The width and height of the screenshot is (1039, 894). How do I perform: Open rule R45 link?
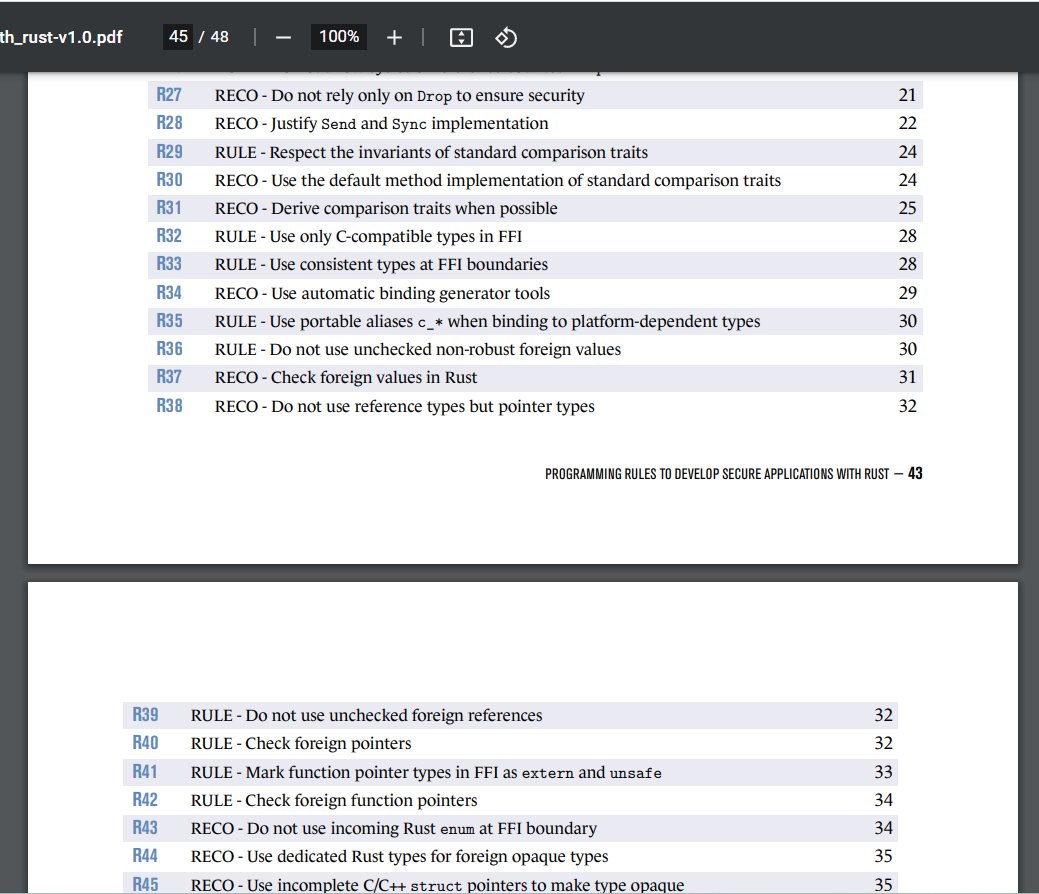(145, 885)
